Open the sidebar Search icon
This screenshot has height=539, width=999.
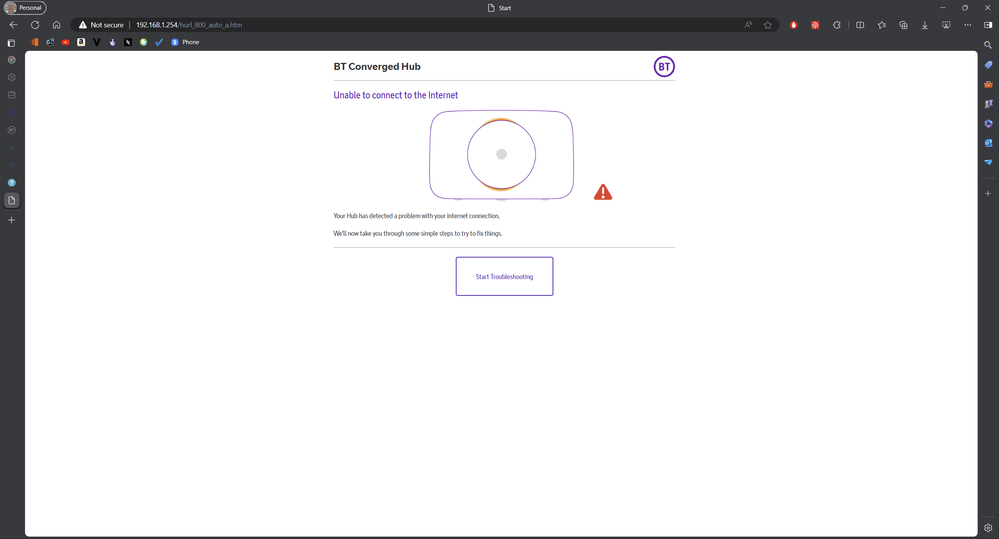pyautogui.click(x=988, y=45)
